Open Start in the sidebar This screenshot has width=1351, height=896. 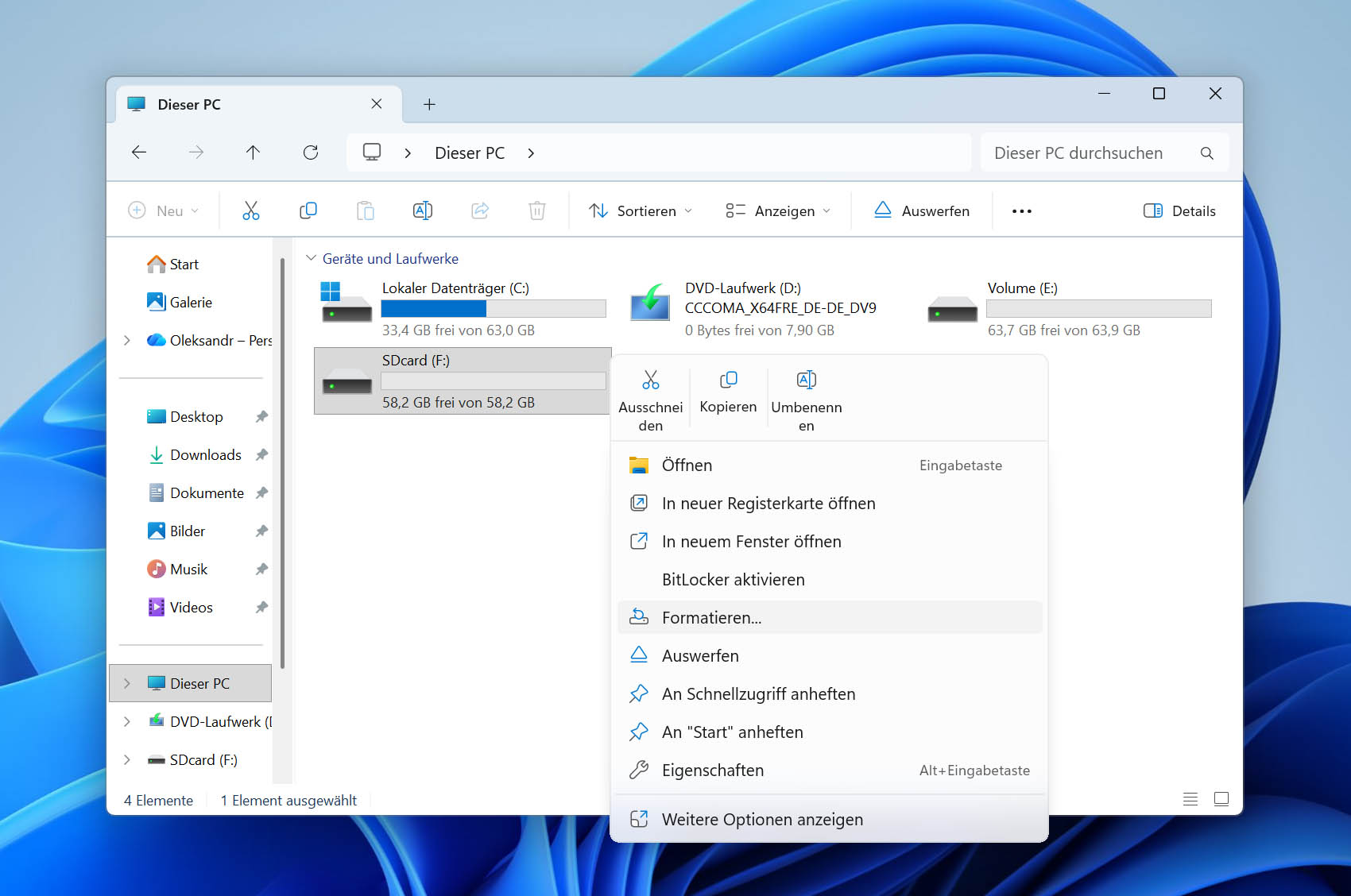[x=173, y=264]
